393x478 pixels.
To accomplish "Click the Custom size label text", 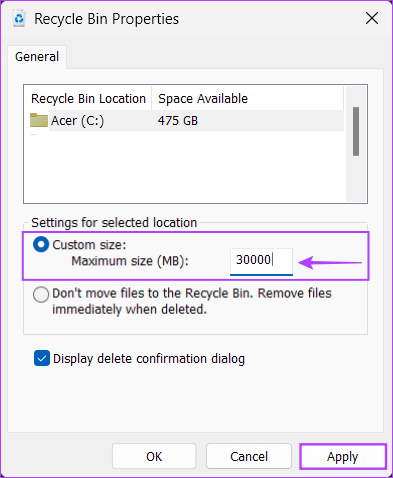I will point(89,245).
